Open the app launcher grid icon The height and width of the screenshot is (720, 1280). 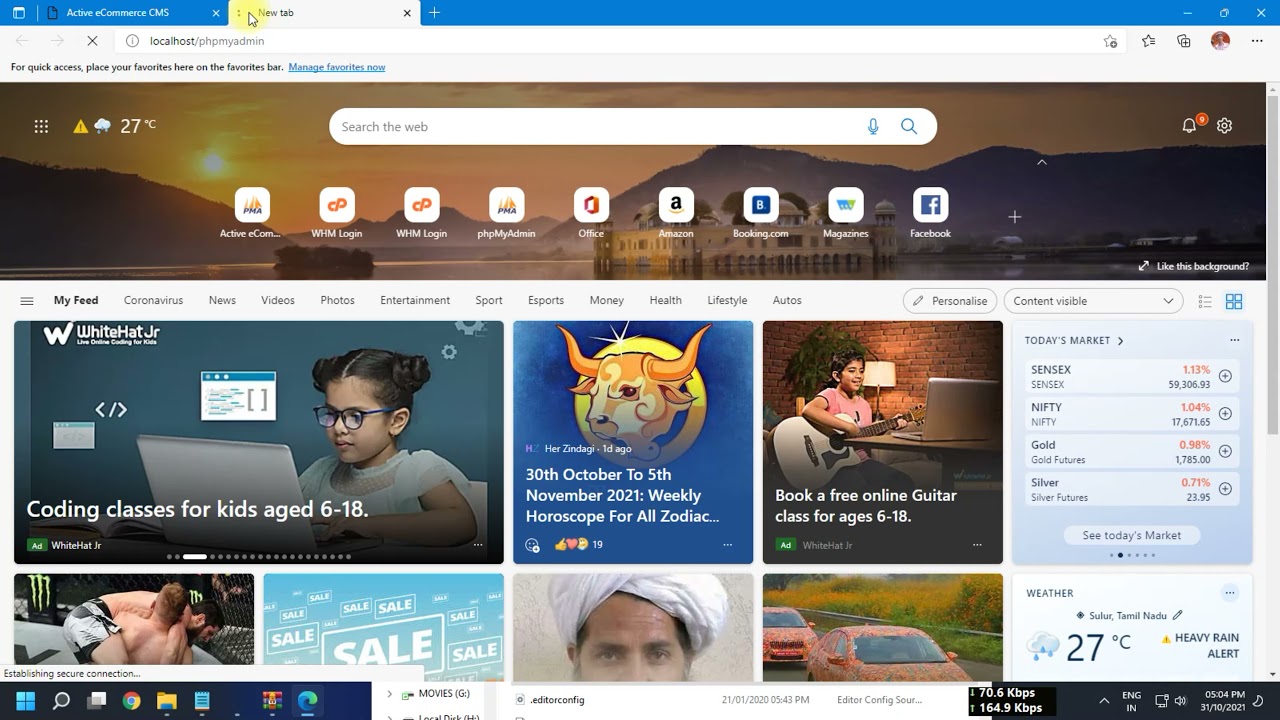click(41, 126)
